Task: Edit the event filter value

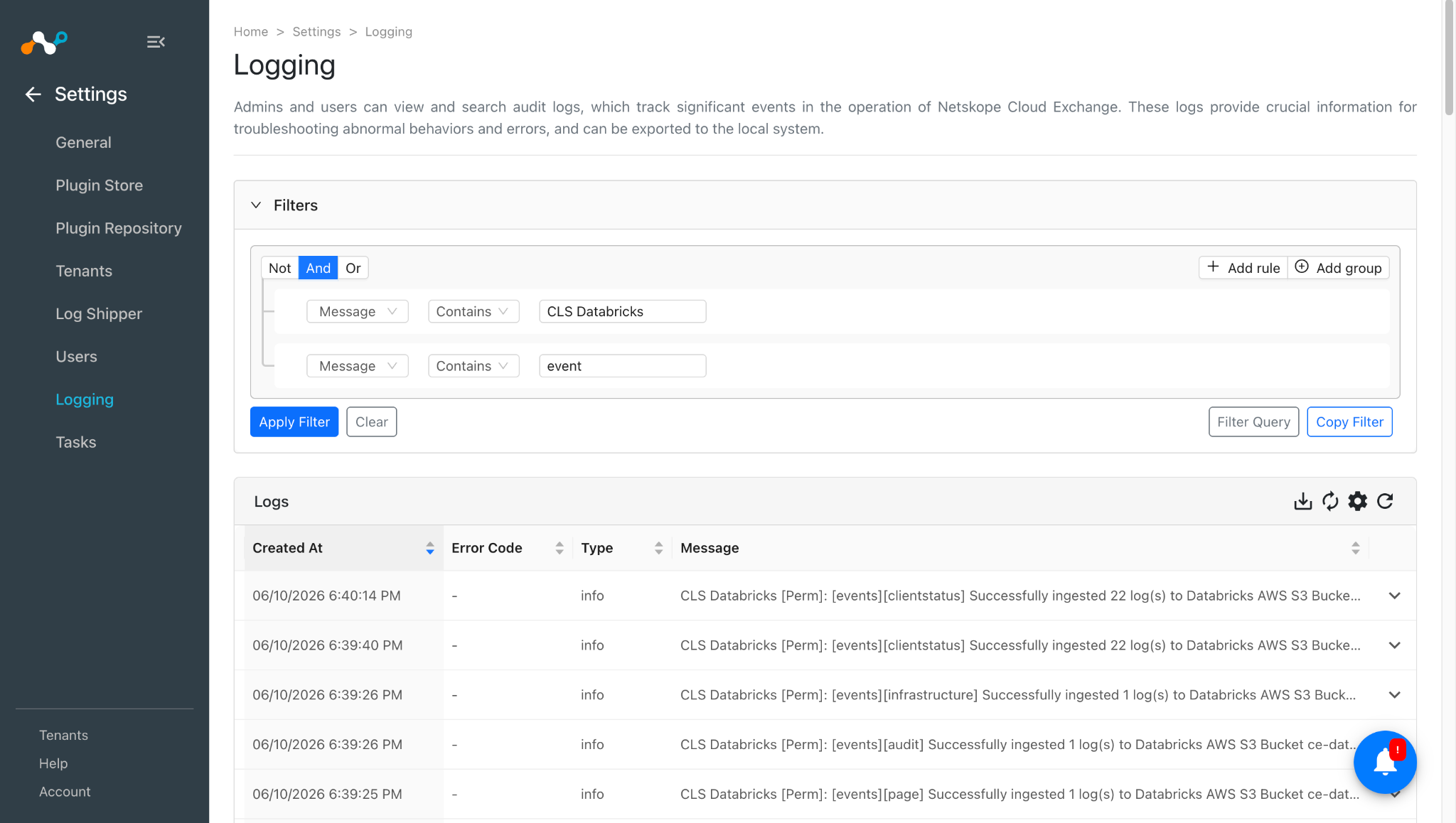Action: coord(623,366)
